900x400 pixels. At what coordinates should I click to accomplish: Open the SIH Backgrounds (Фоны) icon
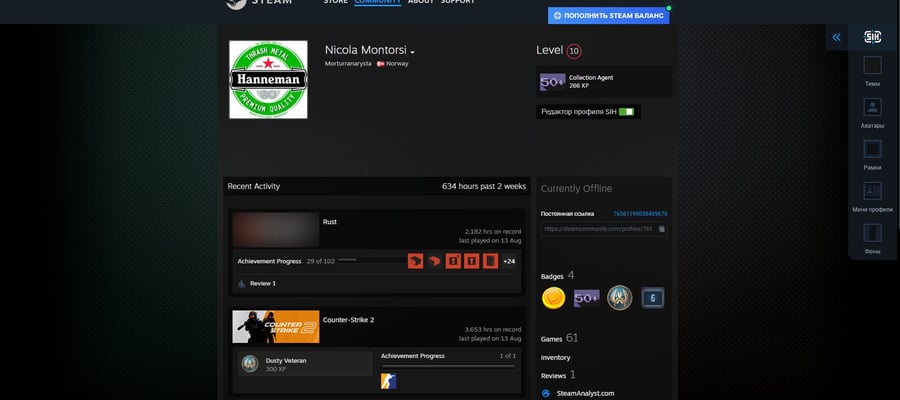click(872, 233)
